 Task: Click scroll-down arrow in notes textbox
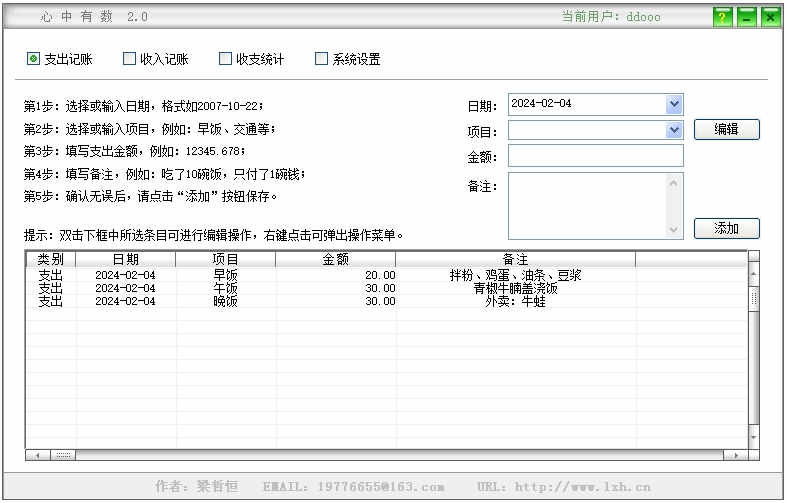pos(674,229)
